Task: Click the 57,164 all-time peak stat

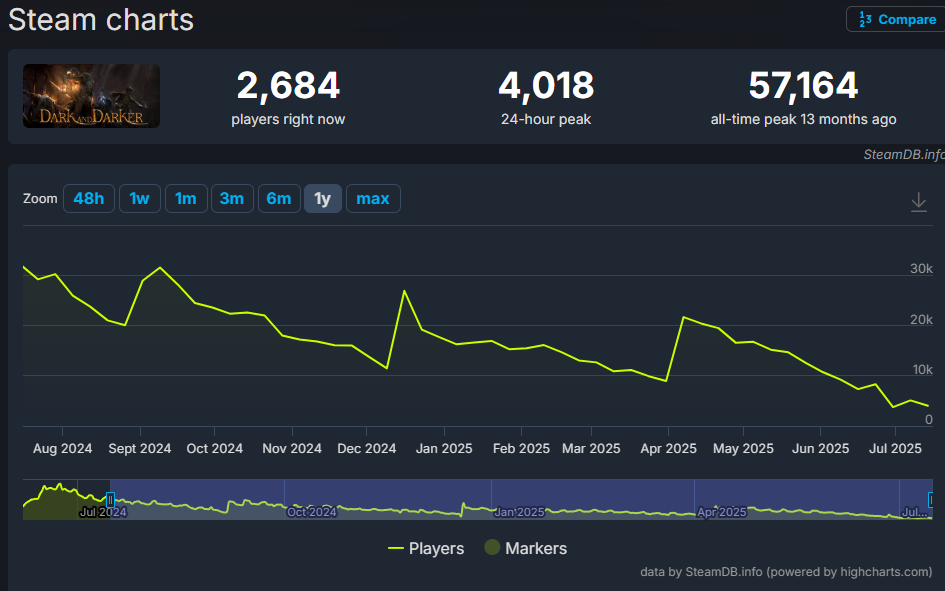Action: (x=803, y=97)
